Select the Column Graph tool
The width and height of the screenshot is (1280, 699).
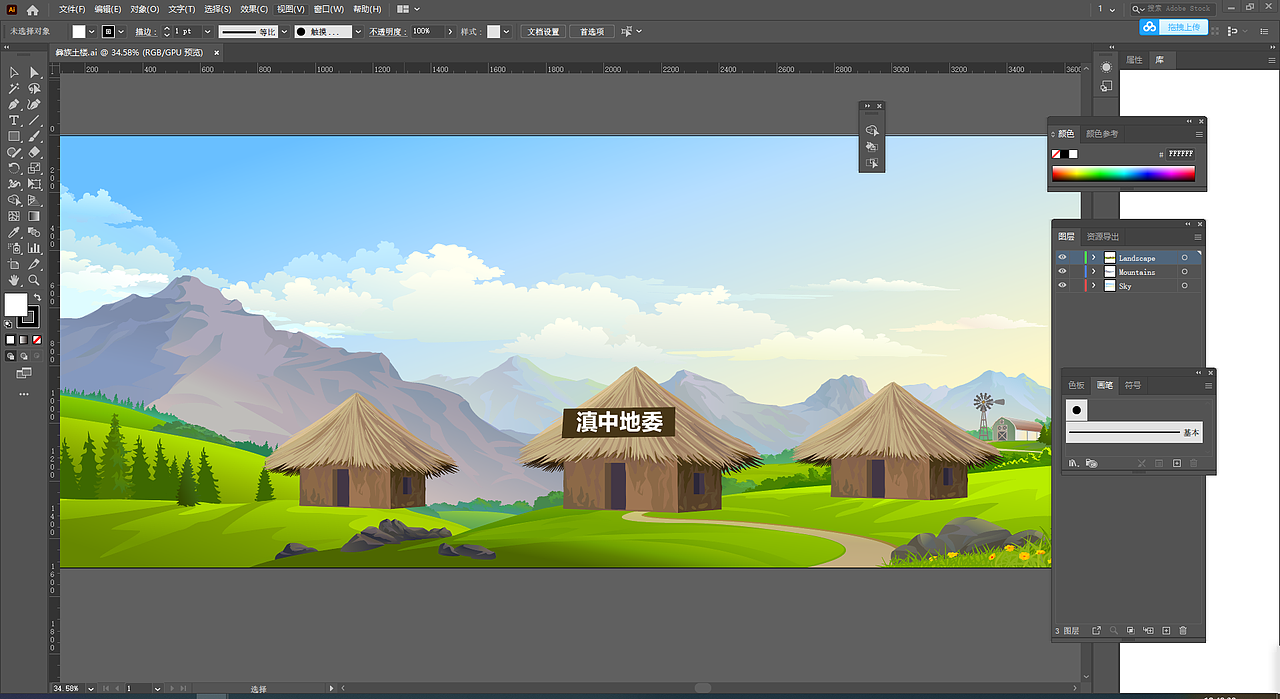pos(34,248)
